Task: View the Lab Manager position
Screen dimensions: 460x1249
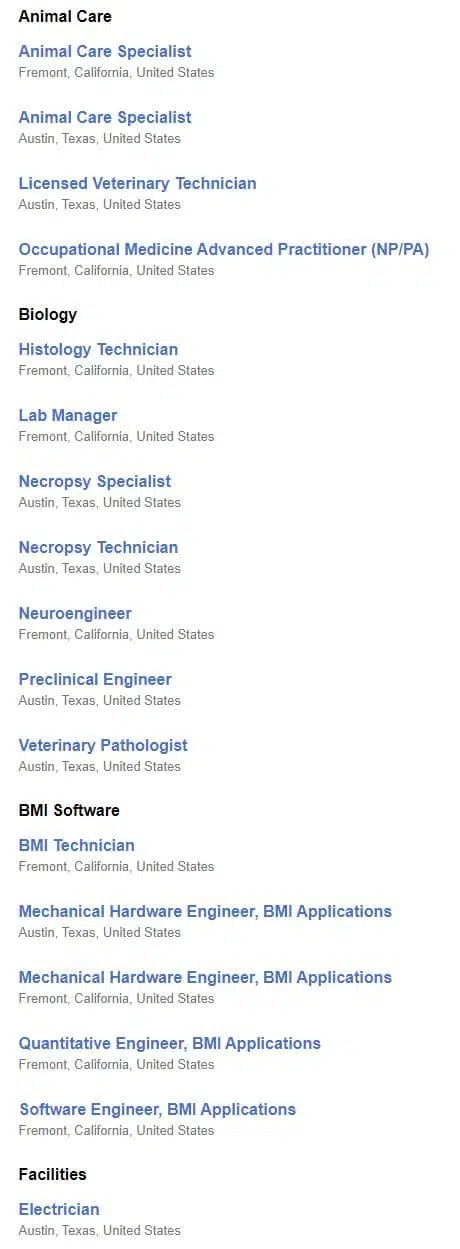Action: point(68,415)
